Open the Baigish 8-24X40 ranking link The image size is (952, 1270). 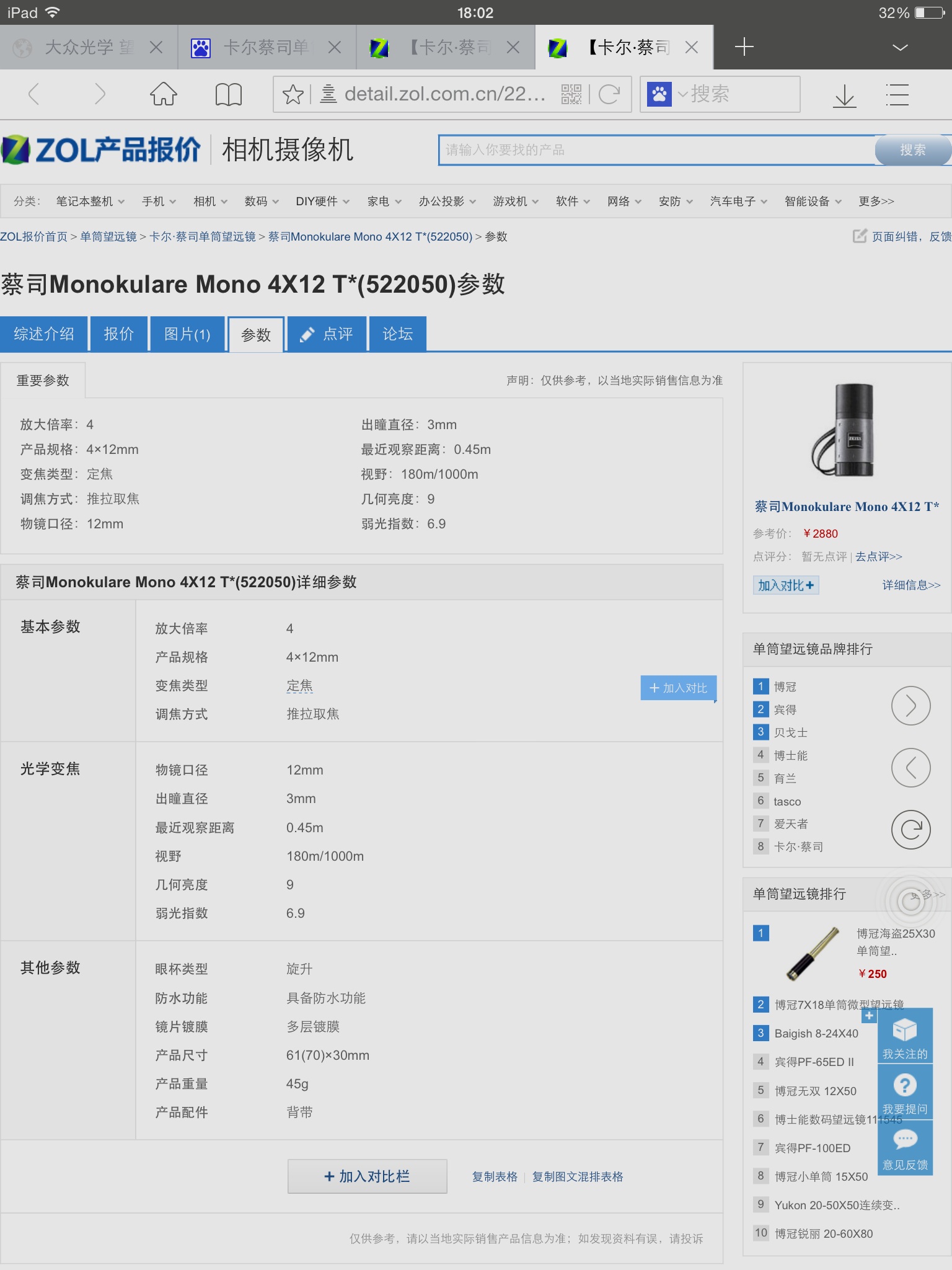816,1034
